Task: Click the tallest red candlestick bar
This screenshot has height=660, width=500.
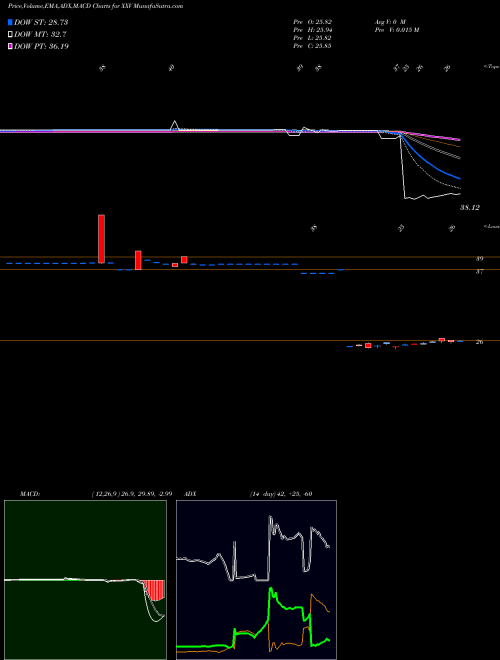Action: 101,239
